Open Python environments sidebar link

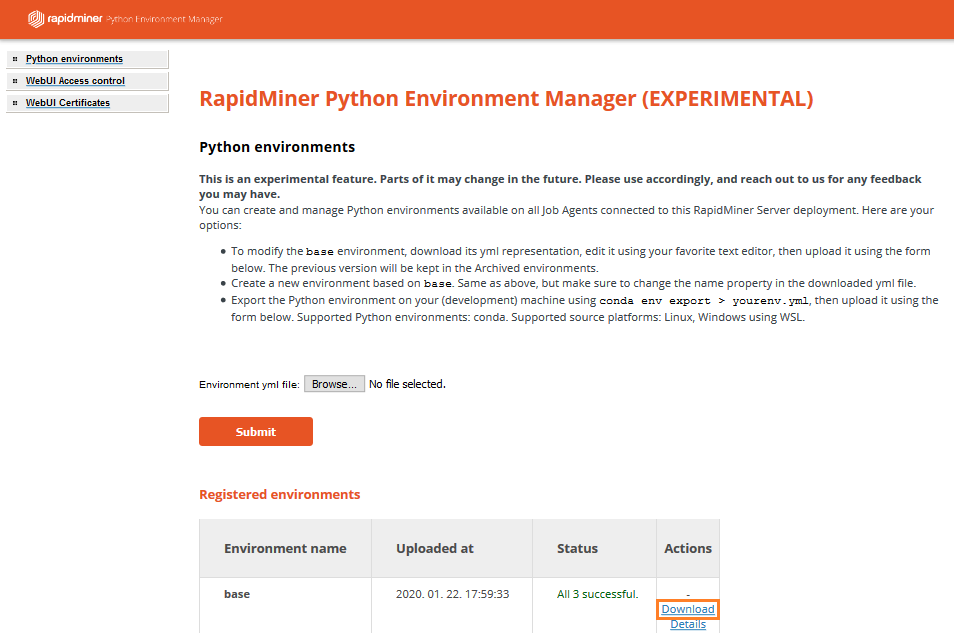[x=74, y=59]
